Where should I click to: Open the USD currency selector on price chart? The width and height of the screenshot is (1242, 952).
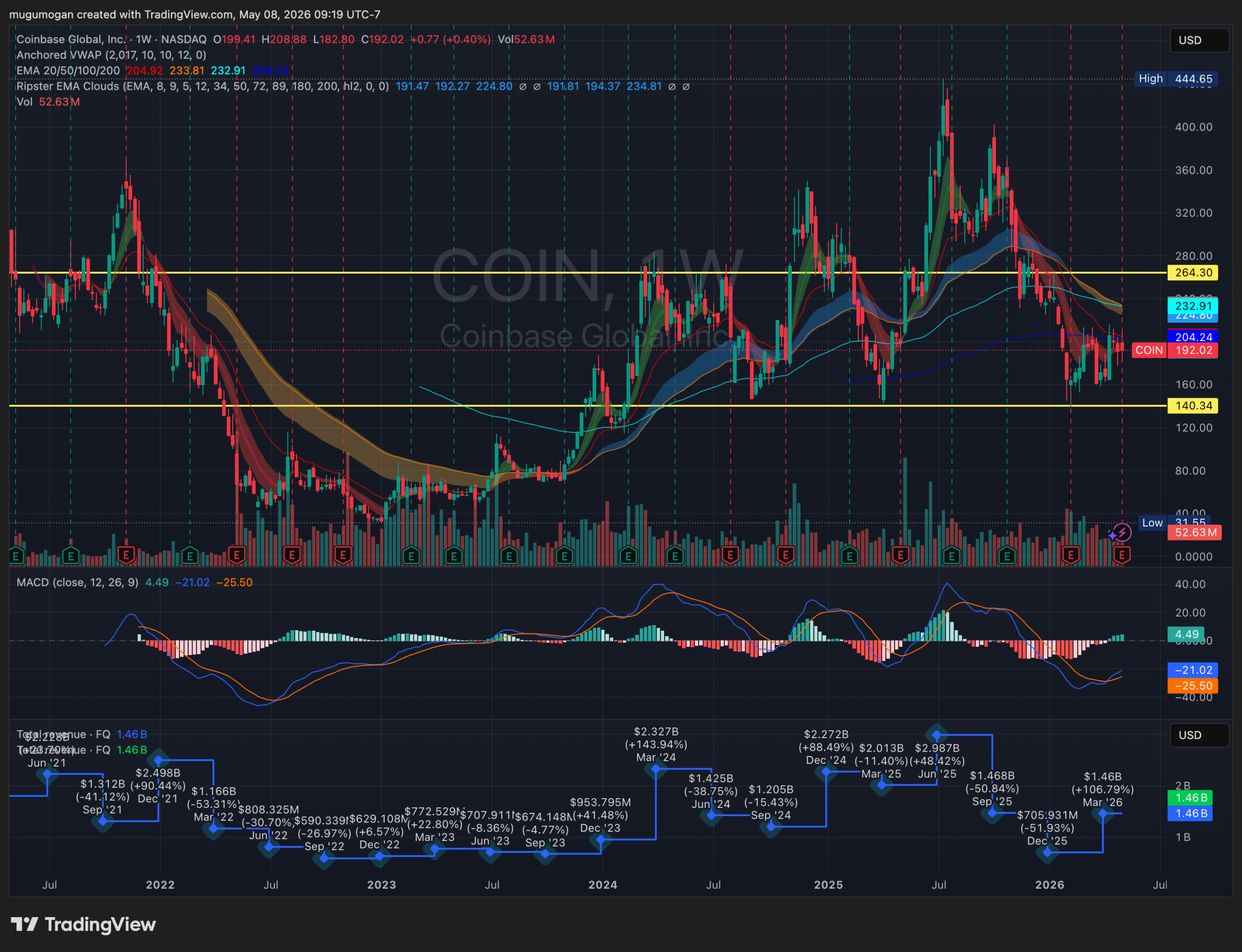[1199, 40]
